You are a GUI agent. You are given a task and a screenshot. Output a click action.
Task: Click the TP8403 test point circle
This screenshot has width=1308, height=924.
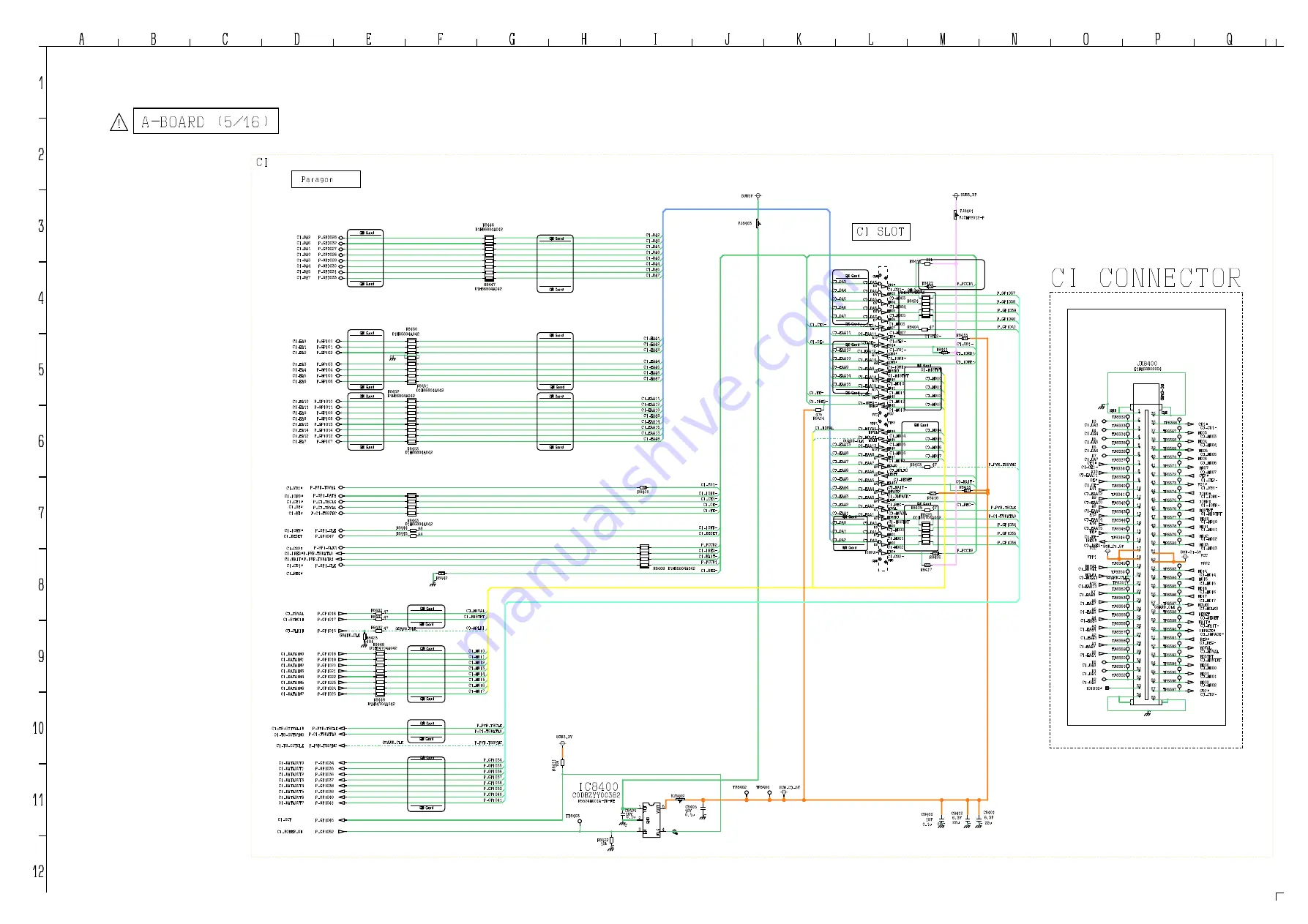(x=580, y=822)
